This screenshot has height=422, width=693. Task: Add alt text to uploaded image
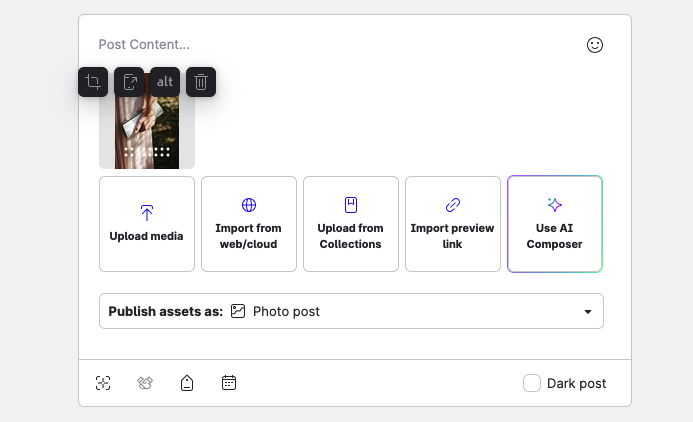coord(165,82)
